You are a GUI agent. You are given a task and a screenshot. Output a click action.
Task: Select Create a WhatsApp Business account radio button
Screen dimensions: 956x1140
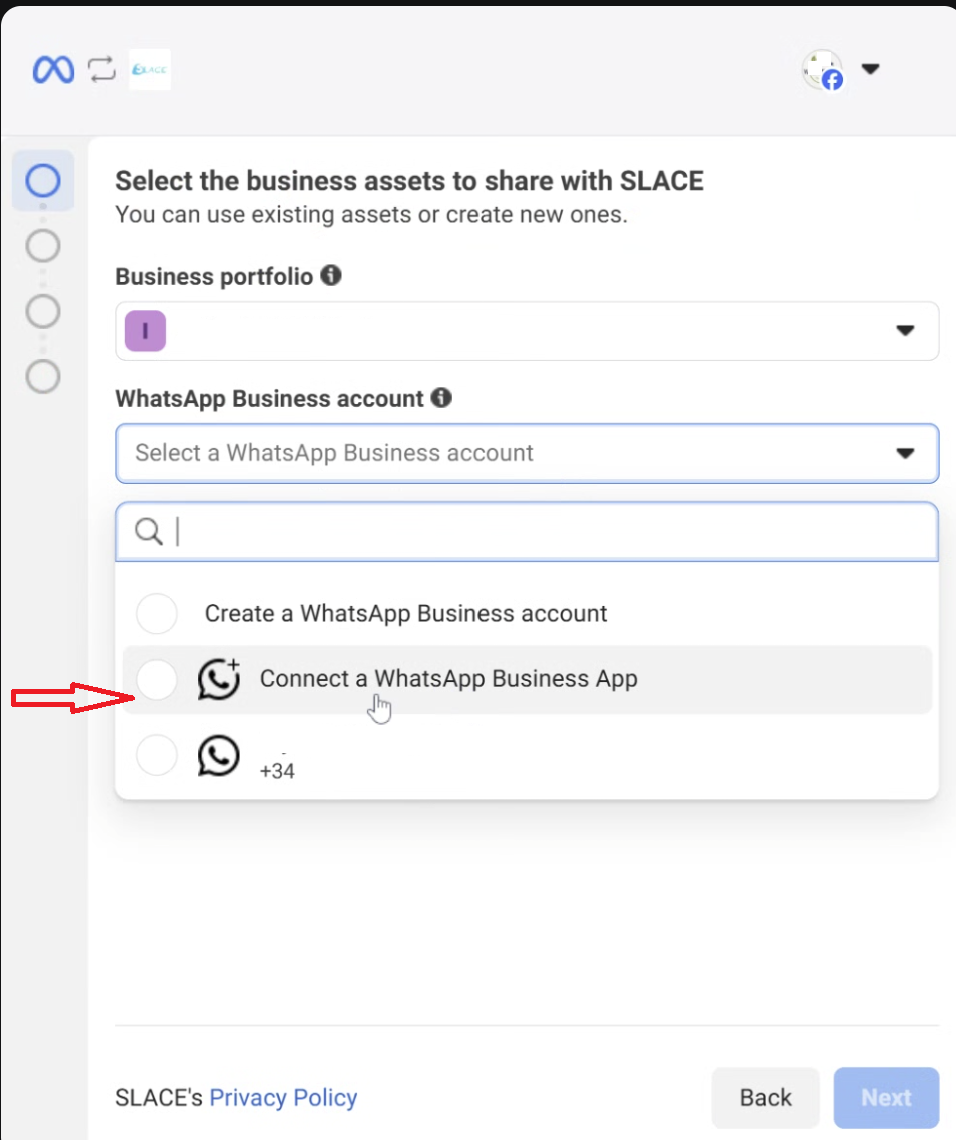(x=157, y=613)
